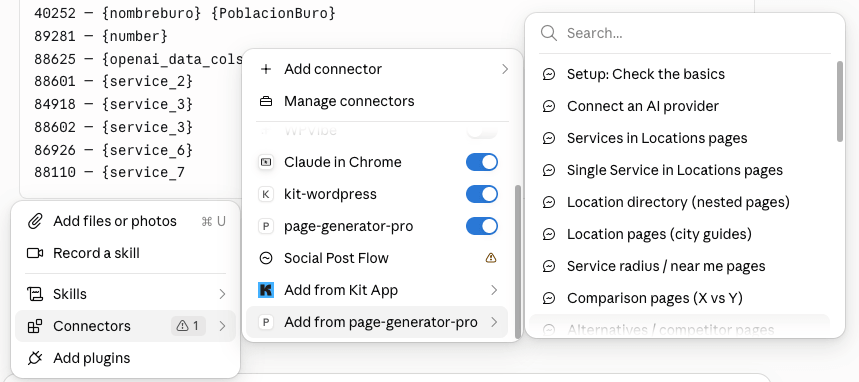The height and width of the screenshot is (382, 859).
Task: Turn off the page-generator-pro toggle
Action: pyautogui.click(x=482, y=226)
